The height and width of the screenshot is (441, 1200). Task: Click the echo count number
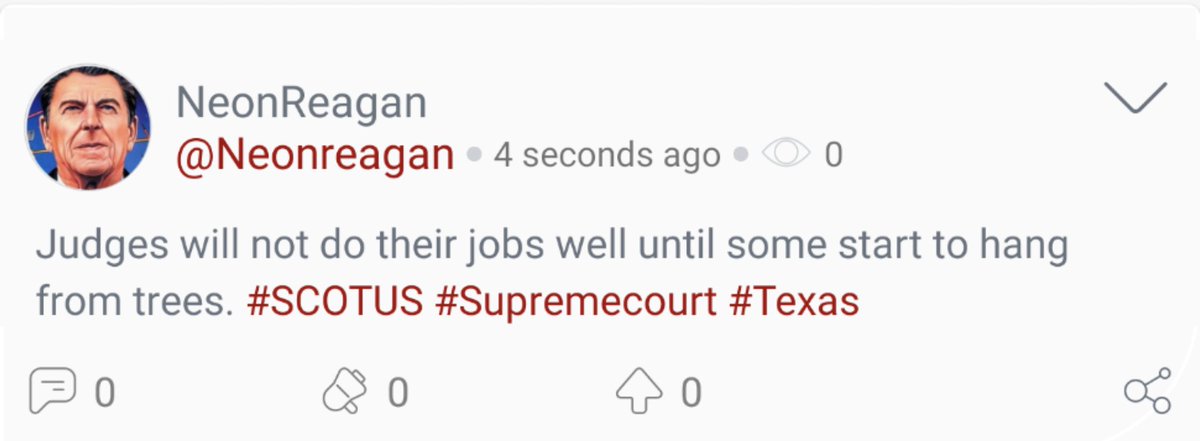(398, 392)
